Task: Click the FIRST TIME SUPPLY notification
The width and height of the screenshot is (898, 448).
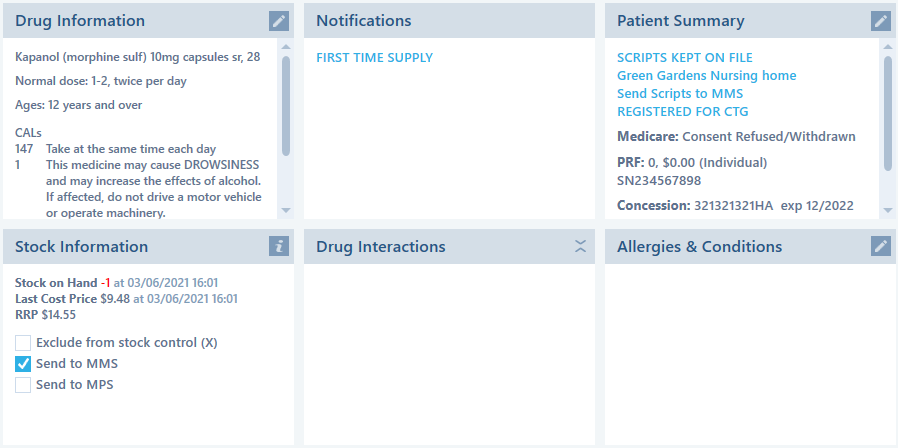Action: pos(374,58)
